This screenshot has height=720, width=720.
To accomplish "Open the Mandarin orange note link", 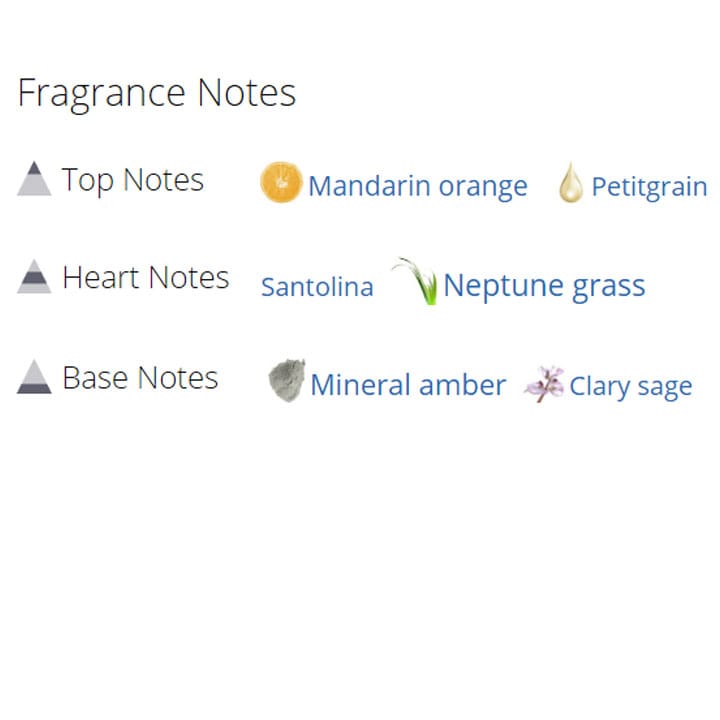I will 417,186.
